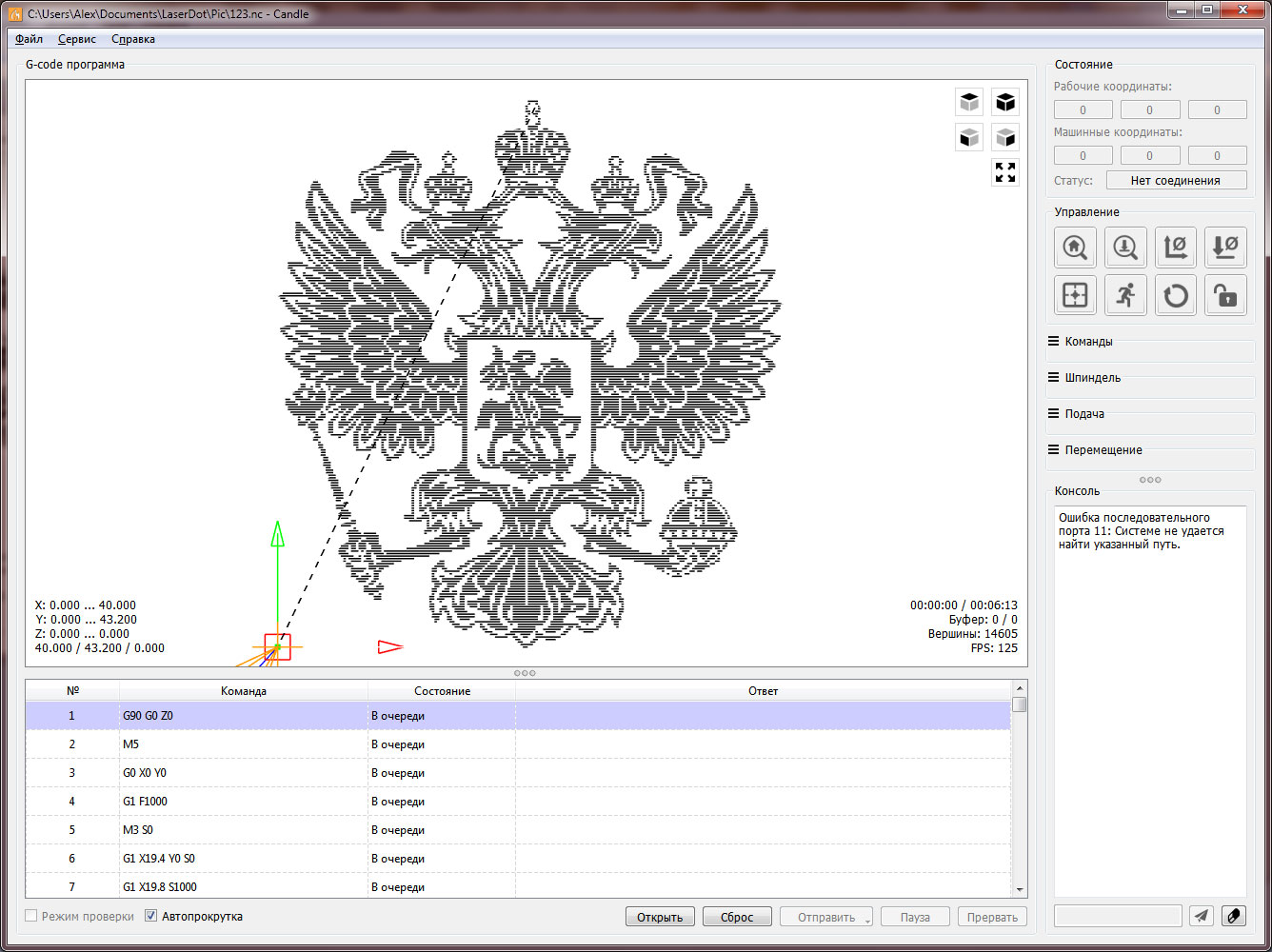Screen dimensions: 1272x952
Task: Select the G1 X19.8 S1000 command cell
Action: [244, 887]
